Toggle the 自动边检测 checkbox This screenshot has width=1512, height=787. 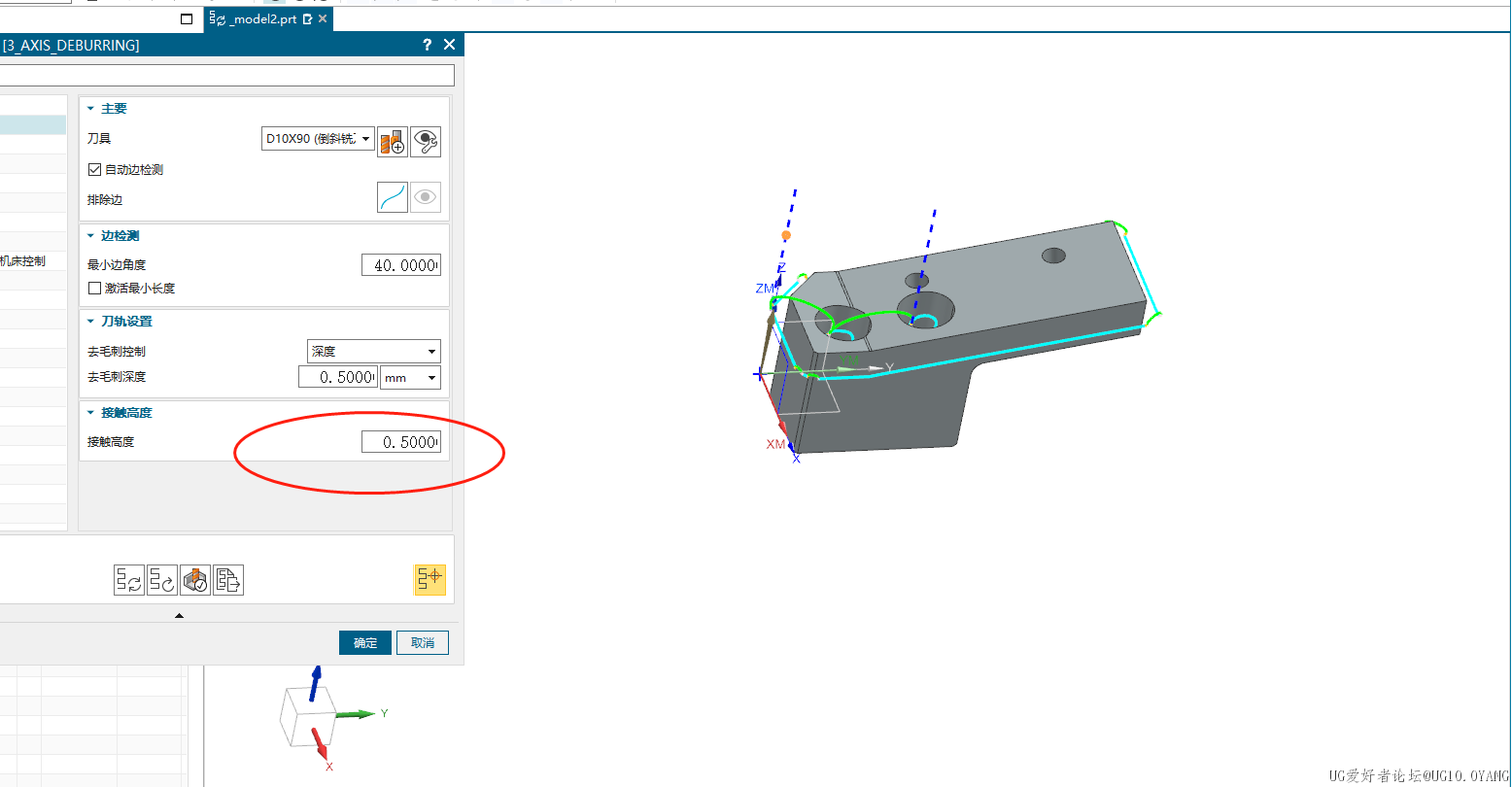(x=94, y=169)
